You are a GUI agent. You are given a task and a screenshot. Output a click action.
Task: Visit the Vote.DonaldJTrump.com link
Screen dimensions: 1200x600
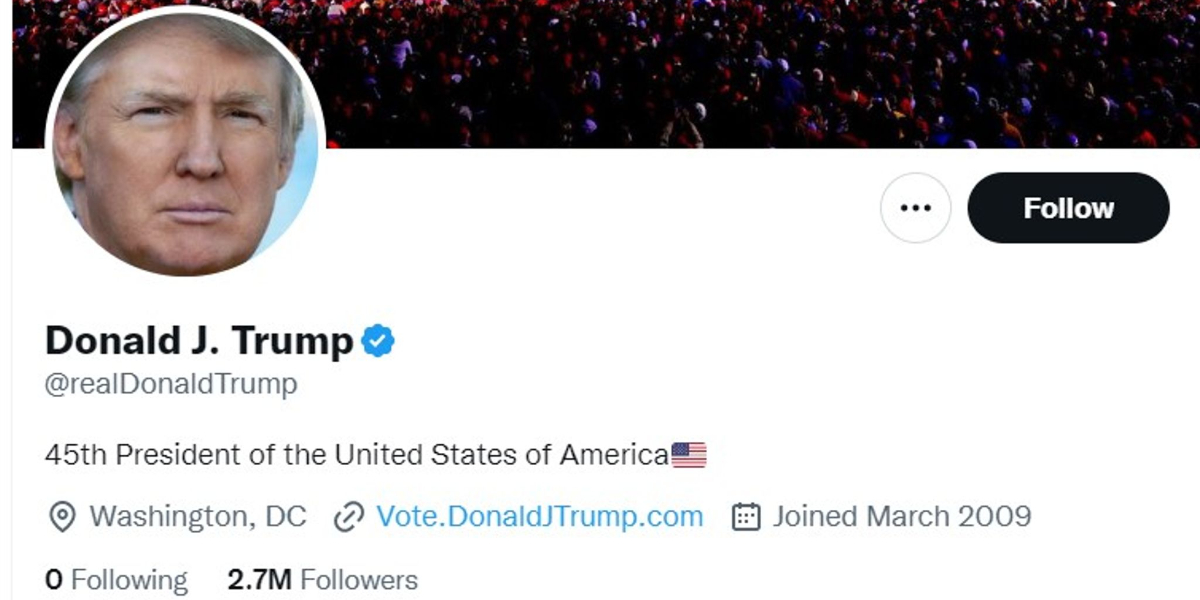540,517
